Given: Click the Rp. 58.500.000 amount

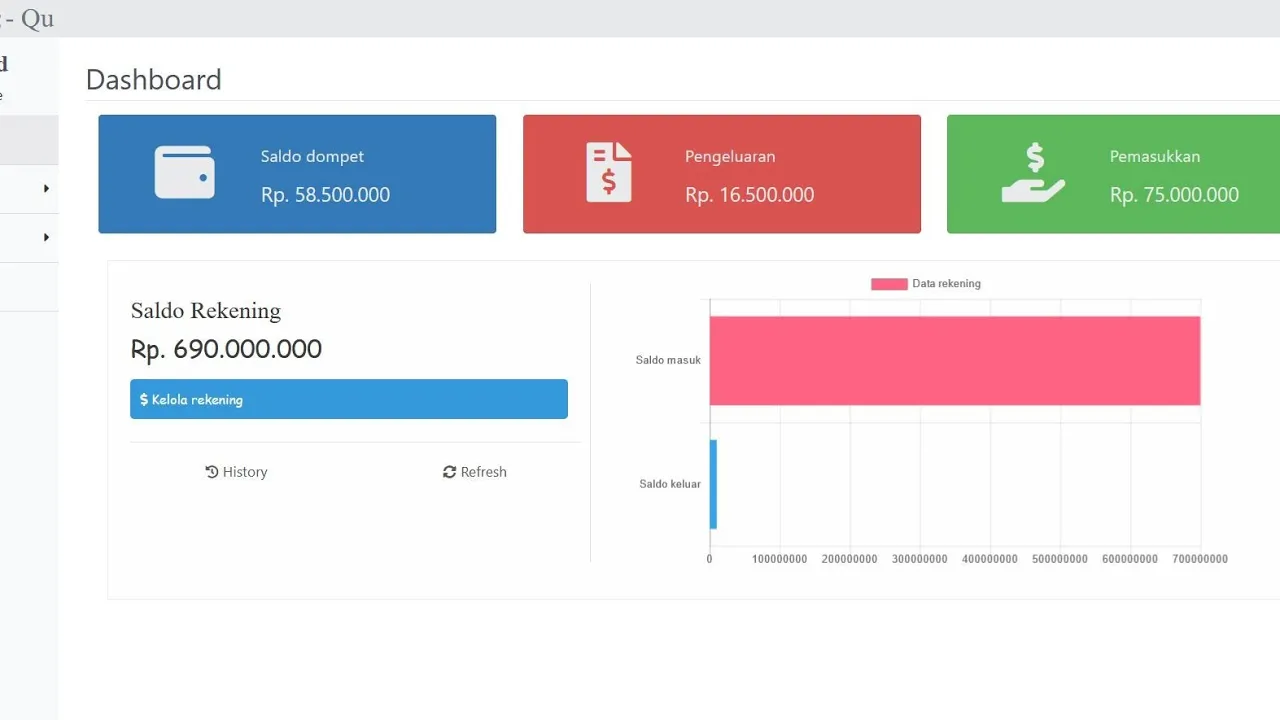Looking at the screenshot, I should pos(325,195).
